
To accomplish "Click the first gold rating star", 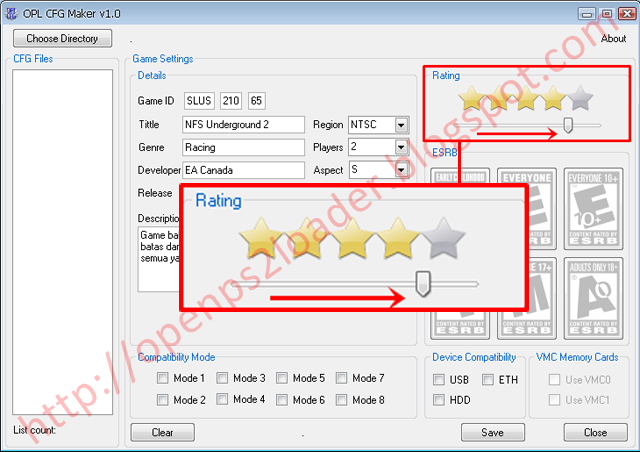I will (x=471, y=98).
